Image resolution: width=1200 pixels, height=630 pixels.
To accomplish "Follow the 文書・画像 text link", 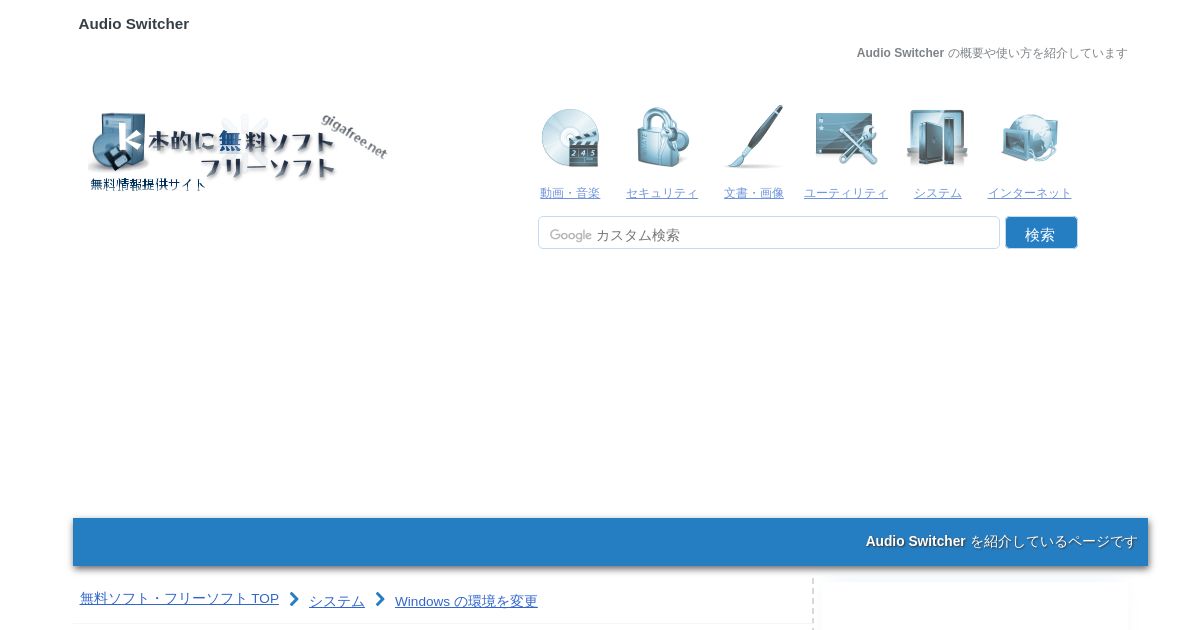I will [x=754, y=193].
